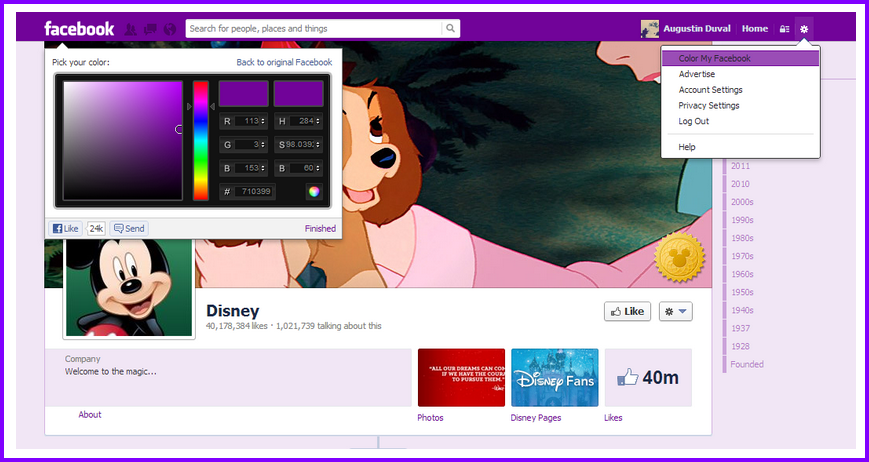Image resolution: width=869 pixels, height=462 pixels.
Task: Jump to 2011 on timeline
Action: 740,166
